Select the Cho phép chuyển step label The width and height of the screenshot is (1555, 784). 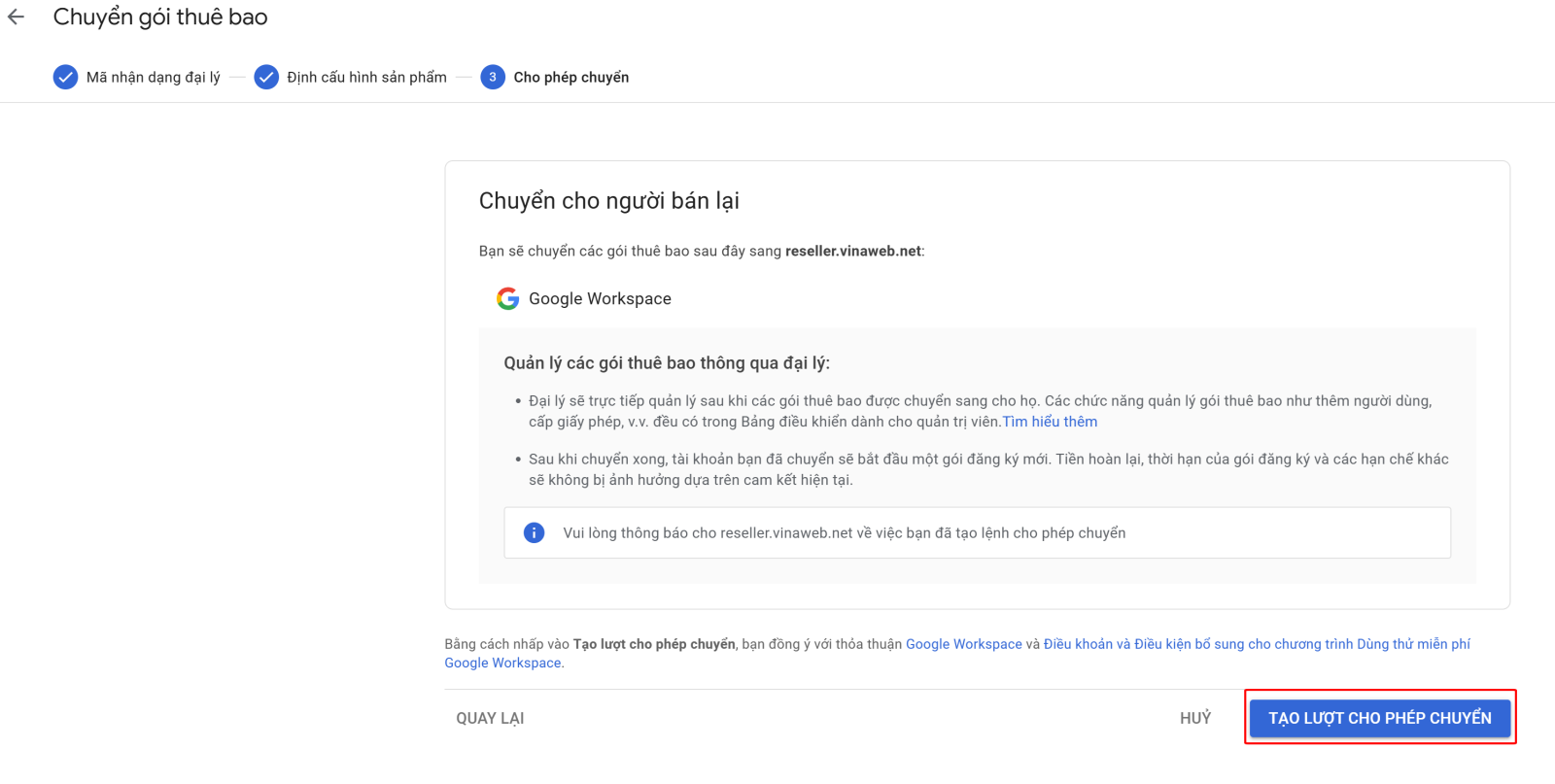(x=570, y=77)
